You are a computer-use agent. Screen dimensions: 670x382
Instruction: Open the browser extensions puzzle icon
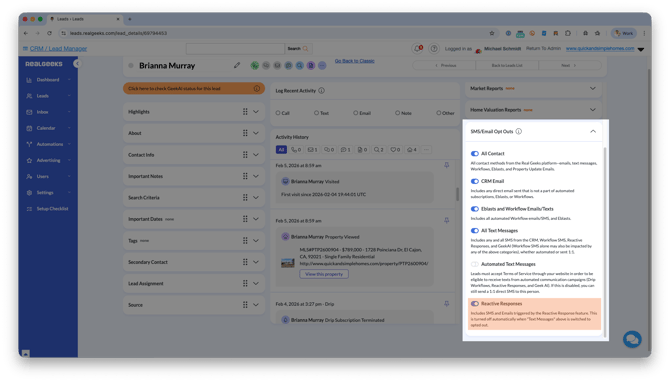(567, 33)
